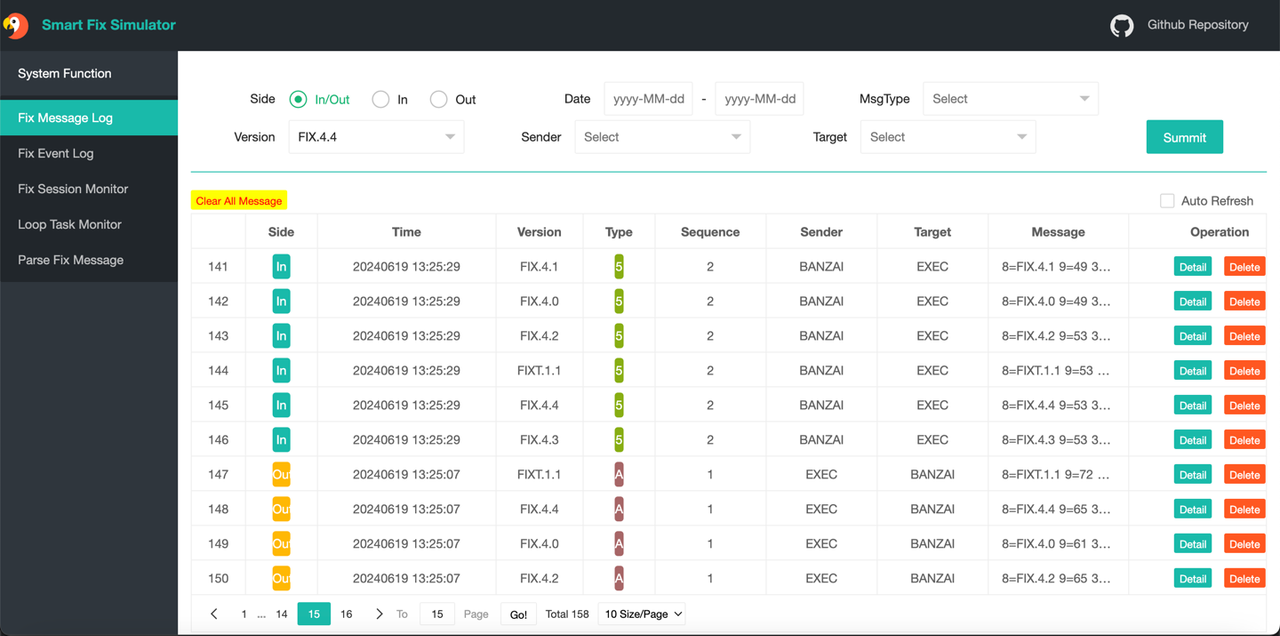This screenshot has width=1280, height=636.
Task: Change the 10 Size/Page dropdown
Action: [642, 614]
